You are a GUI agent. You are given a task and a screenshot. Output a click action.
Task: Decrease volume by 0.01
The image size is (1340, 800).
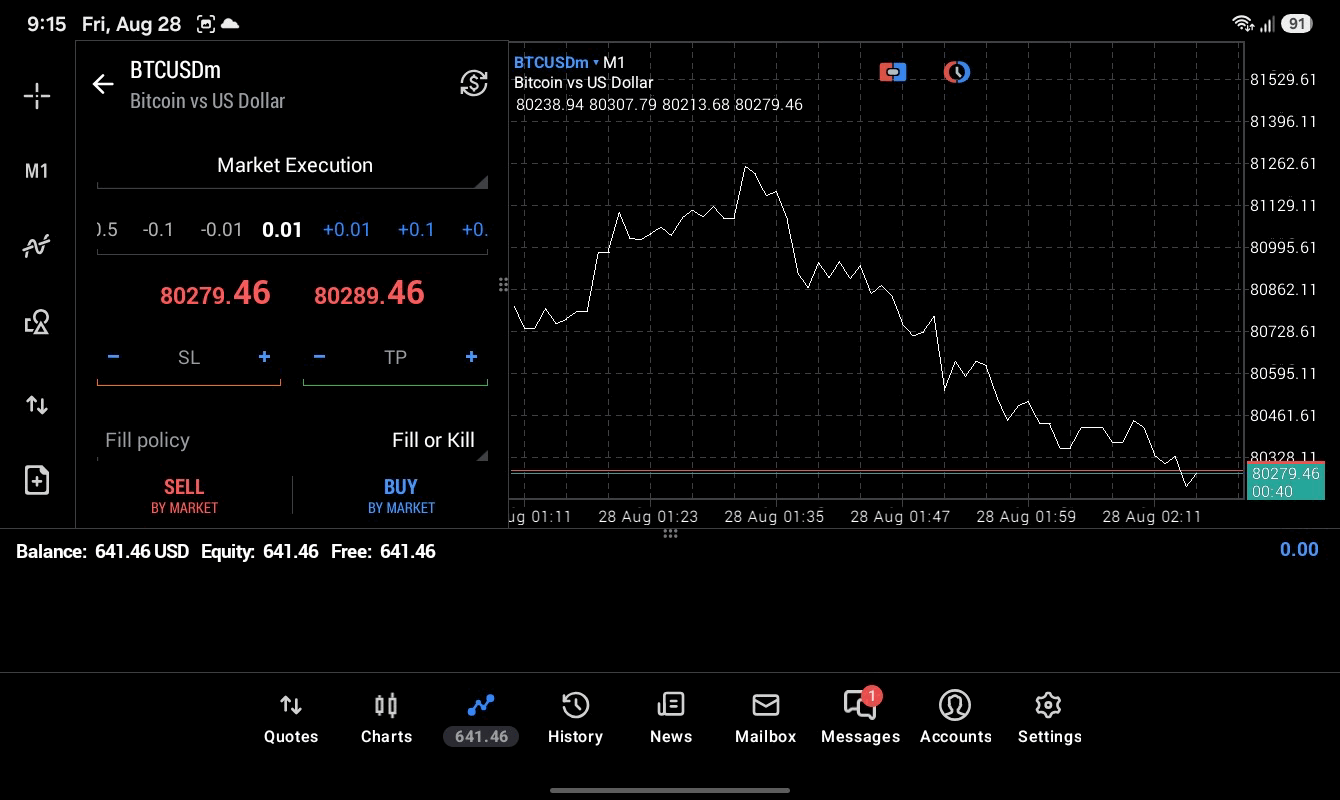(221, 230)
